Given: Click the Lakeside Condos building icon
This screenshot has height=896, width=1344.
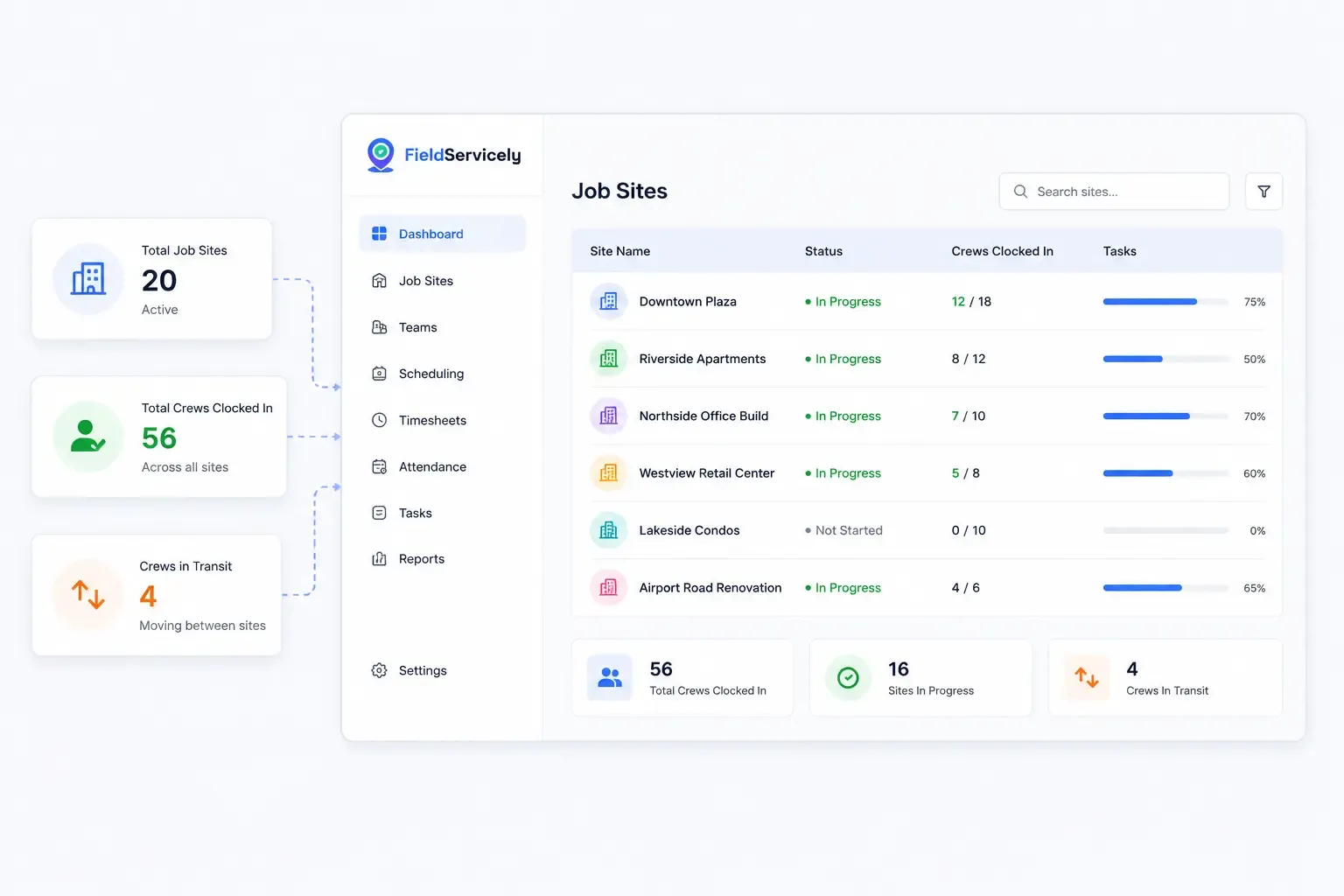Looking at the screenshot, I should 608,530.
